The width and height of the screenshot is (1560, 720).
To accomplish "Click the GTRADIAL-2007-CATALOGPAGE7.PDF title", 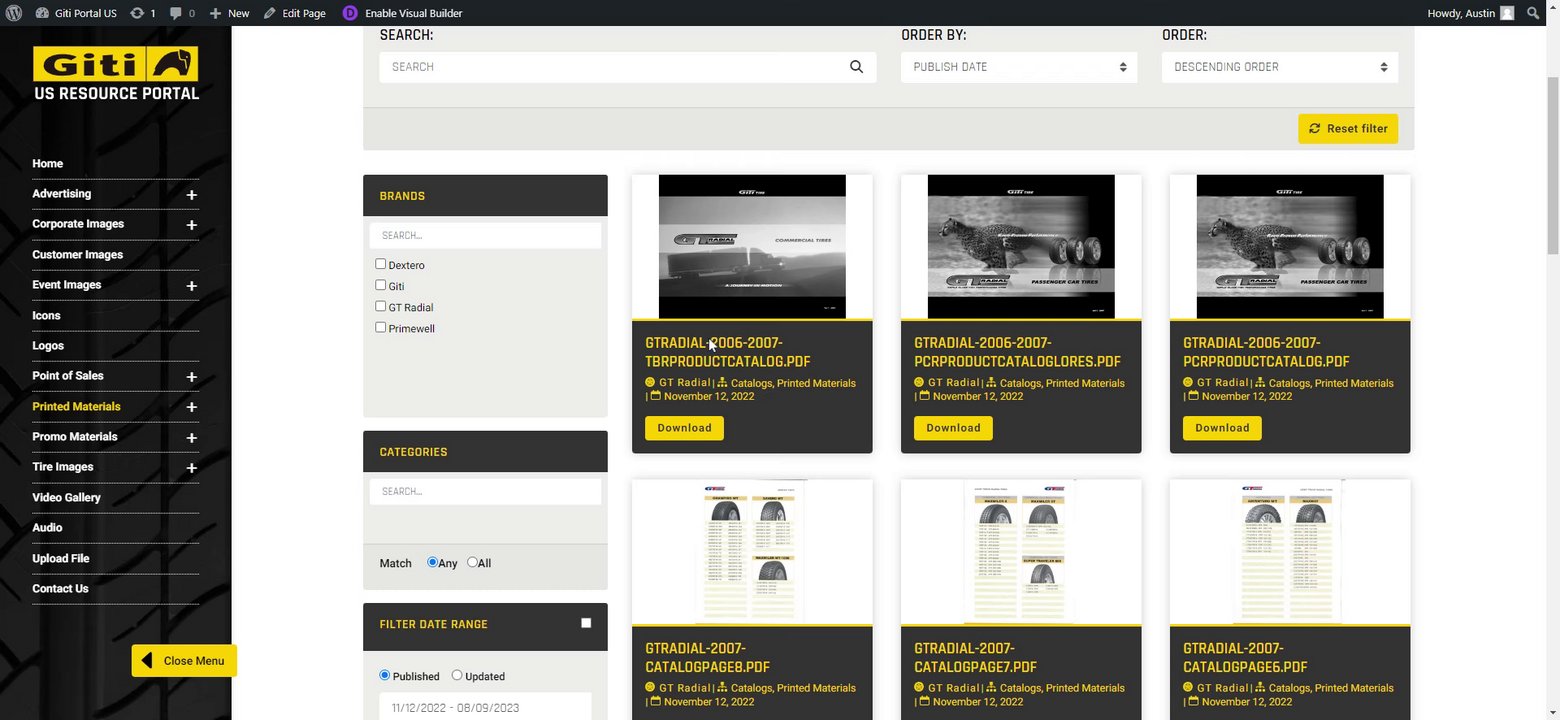I will [975, 658].
